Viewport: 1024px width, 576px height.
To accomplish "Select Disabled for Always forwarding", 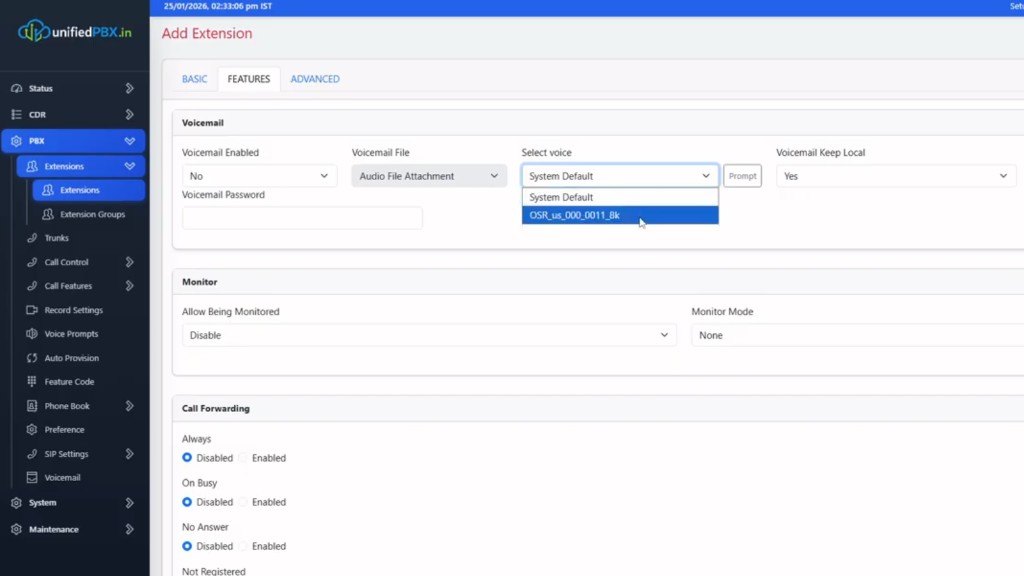I will (187, 458).
